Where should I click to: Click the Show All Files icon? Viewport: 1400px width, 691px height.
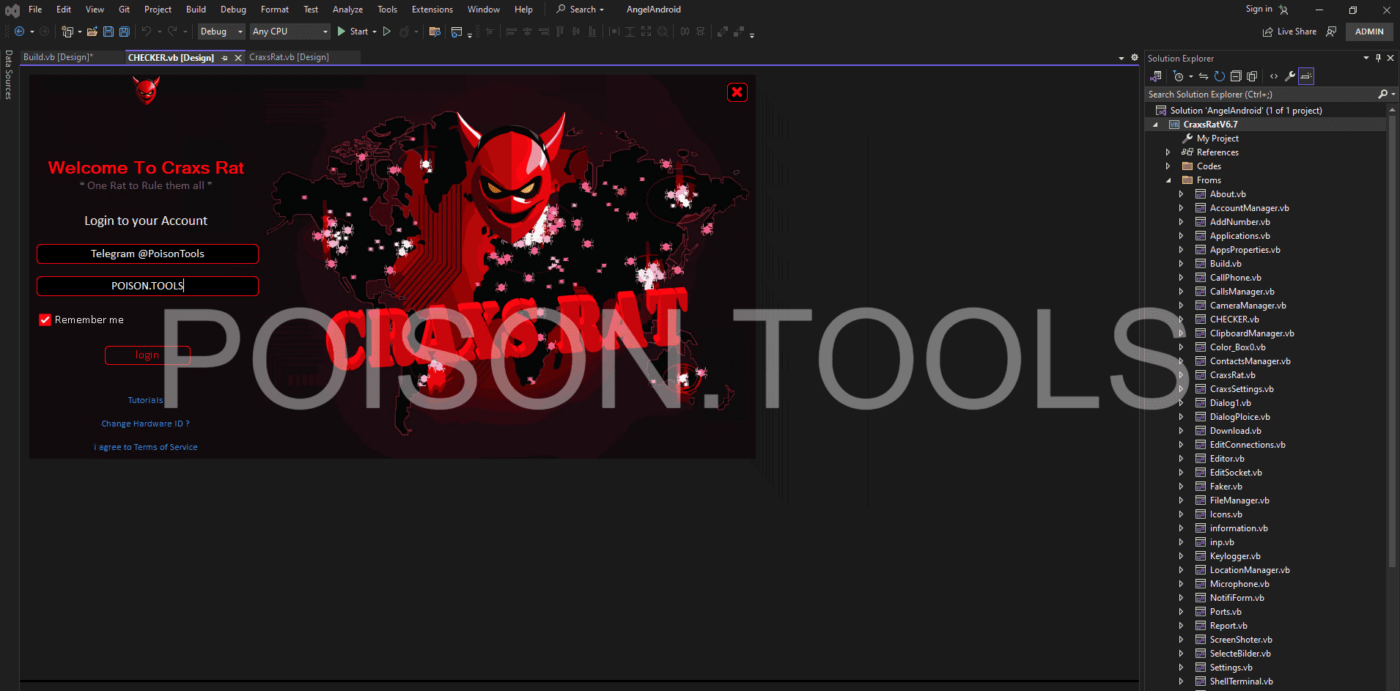(x=1252, y=76)
